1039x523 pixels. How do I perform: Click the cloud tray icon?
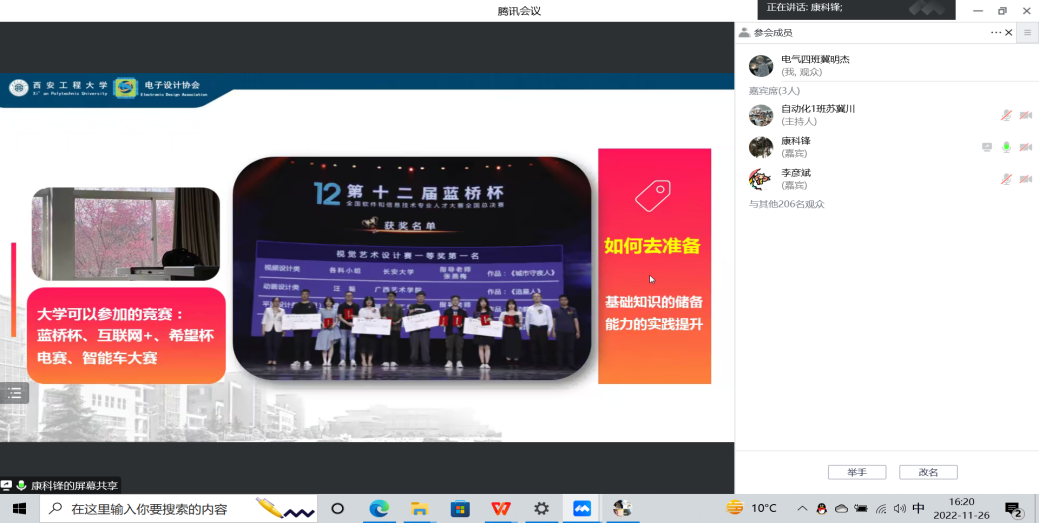pyautogui.click(x=841, y=508)
